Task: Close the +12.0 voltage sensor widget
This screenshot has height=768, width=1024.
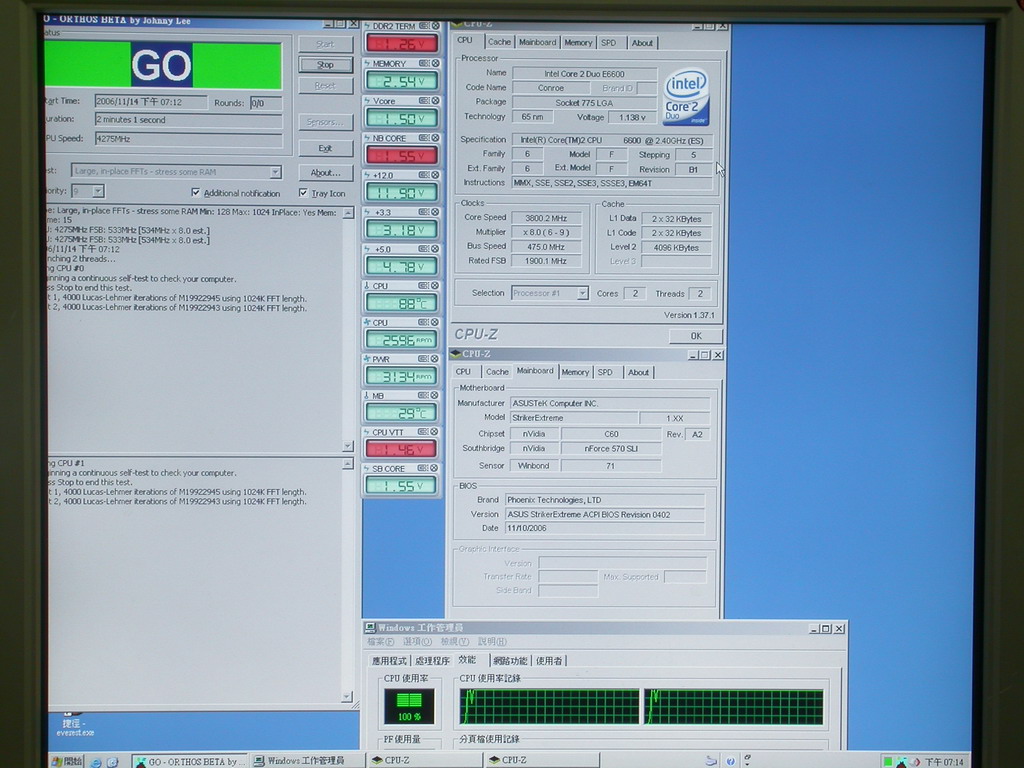Action: coord(436,175)
